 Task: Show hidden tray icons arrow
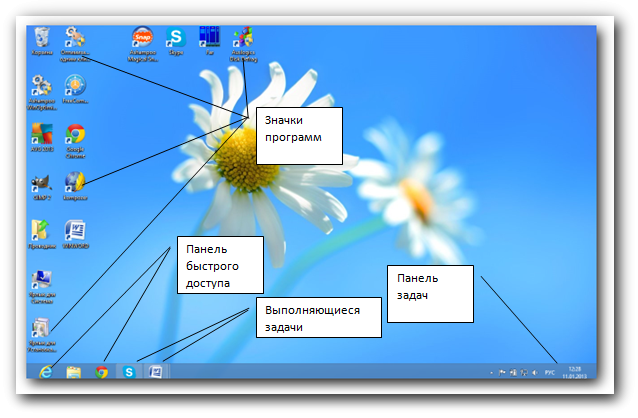tap(492, 372)
